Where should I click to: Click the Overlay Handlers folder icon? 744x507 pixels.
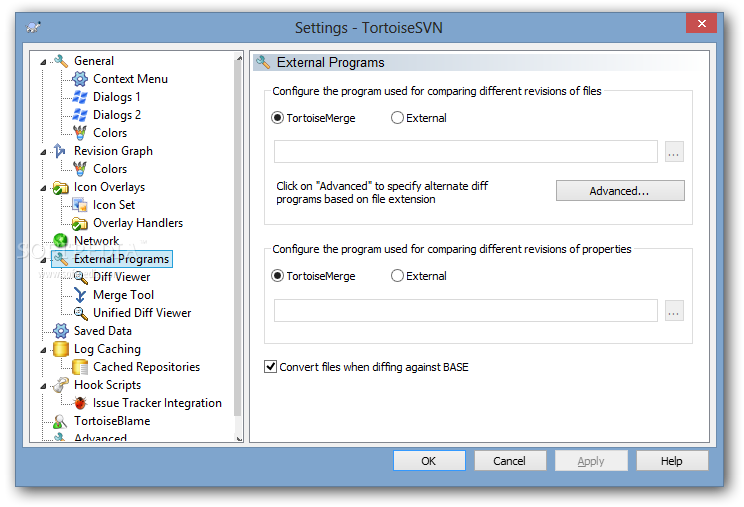pyautogui.click(x=80, y=223)
